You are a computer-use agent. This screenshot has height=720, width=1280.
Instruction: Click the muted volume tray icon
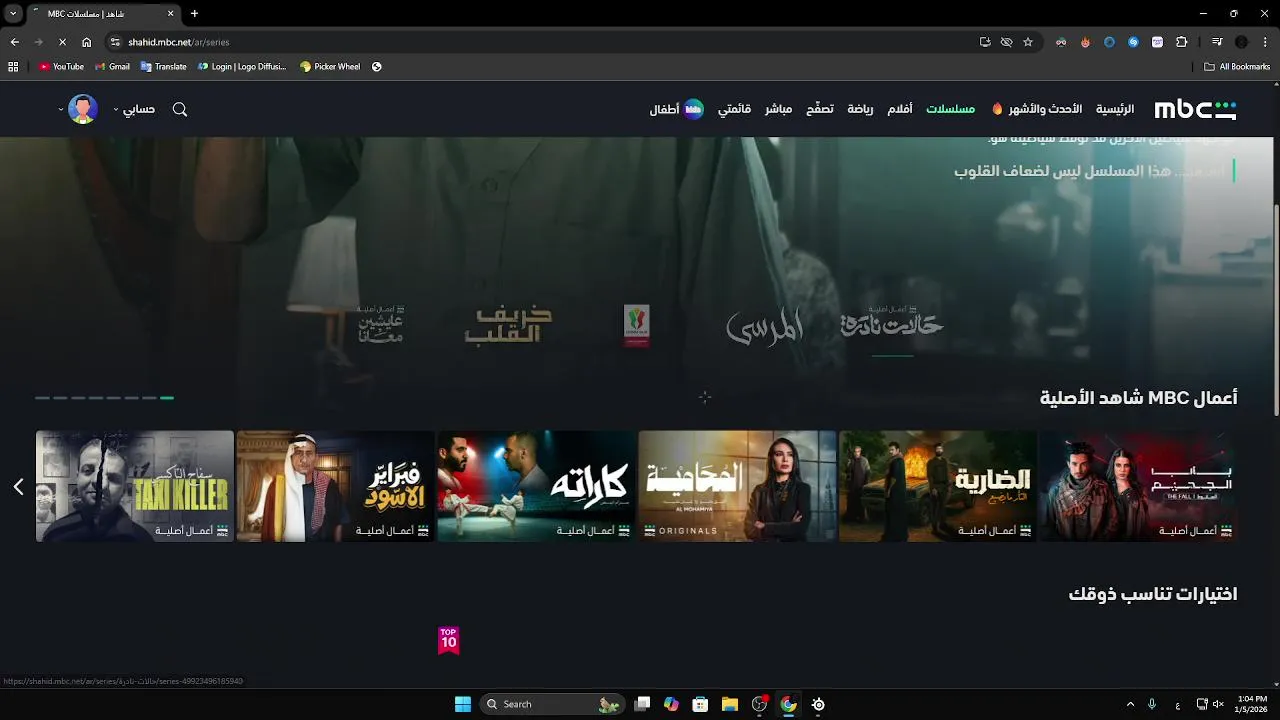pos(1218,704)
